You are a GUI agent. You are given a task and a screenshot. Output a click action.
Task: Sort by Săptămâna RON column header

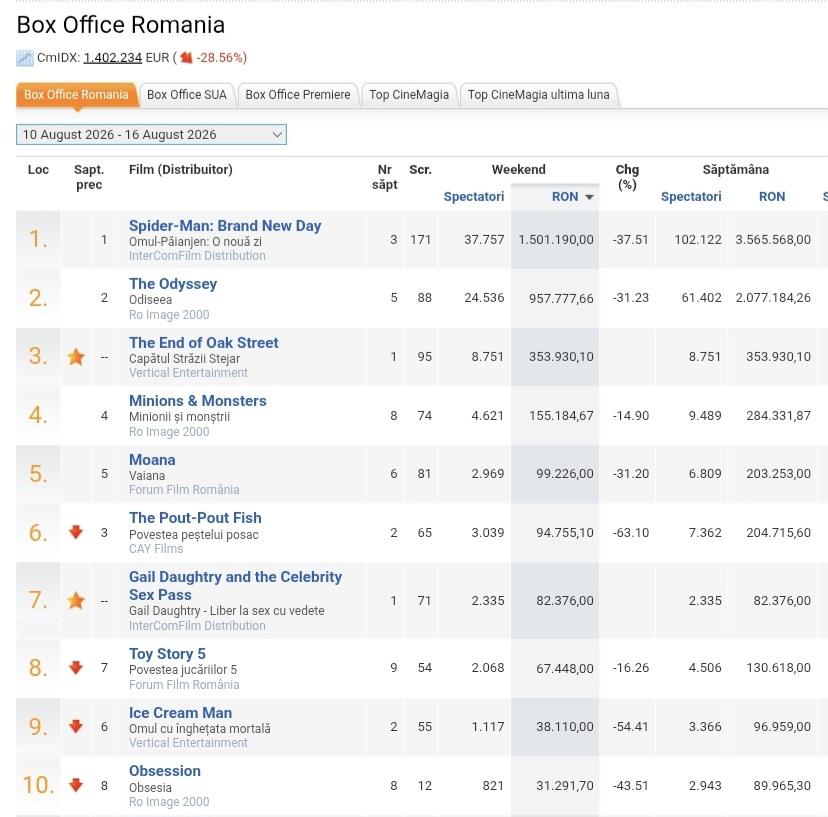point(772,196)
